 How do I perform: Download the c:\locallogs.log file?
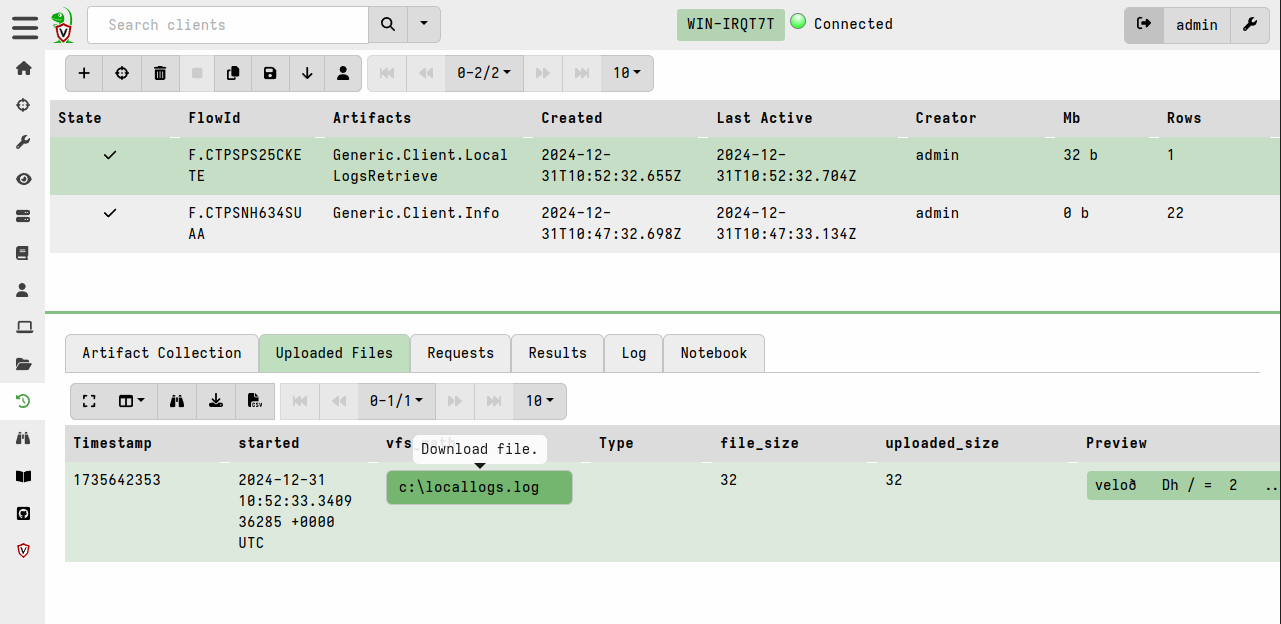pos(479,487)
